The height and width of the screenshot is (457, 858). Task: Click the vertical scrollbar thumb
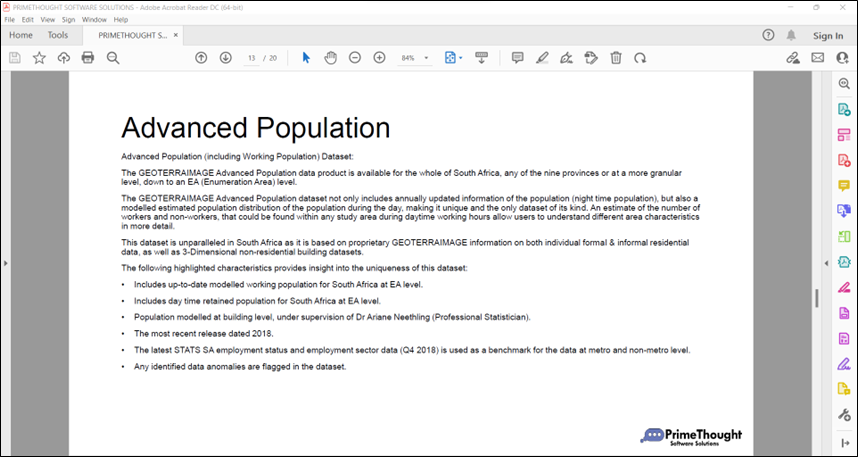pos(816,298)
